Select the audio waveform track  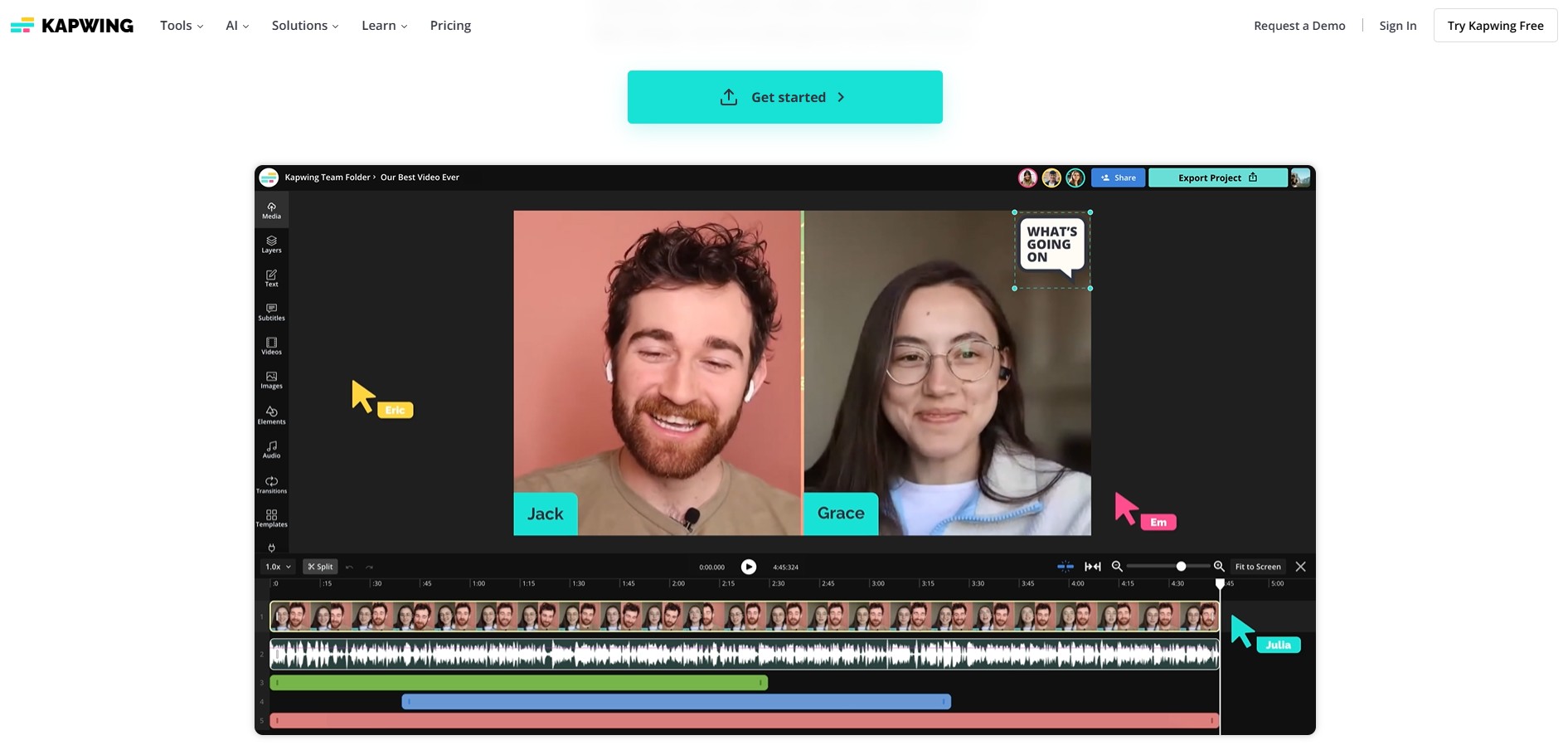tap(745, 655)
